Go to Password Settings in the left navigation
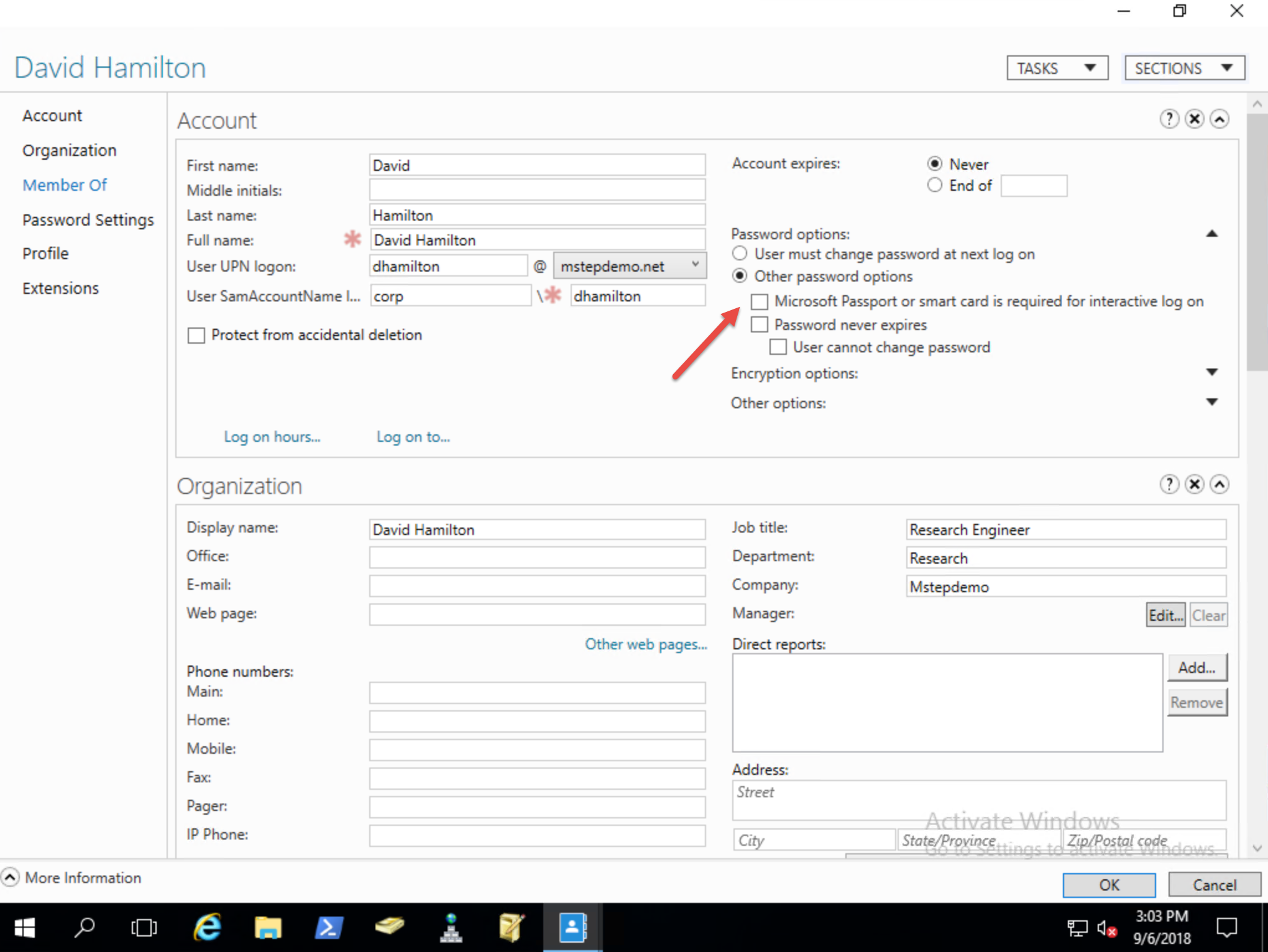 point(88,220)
